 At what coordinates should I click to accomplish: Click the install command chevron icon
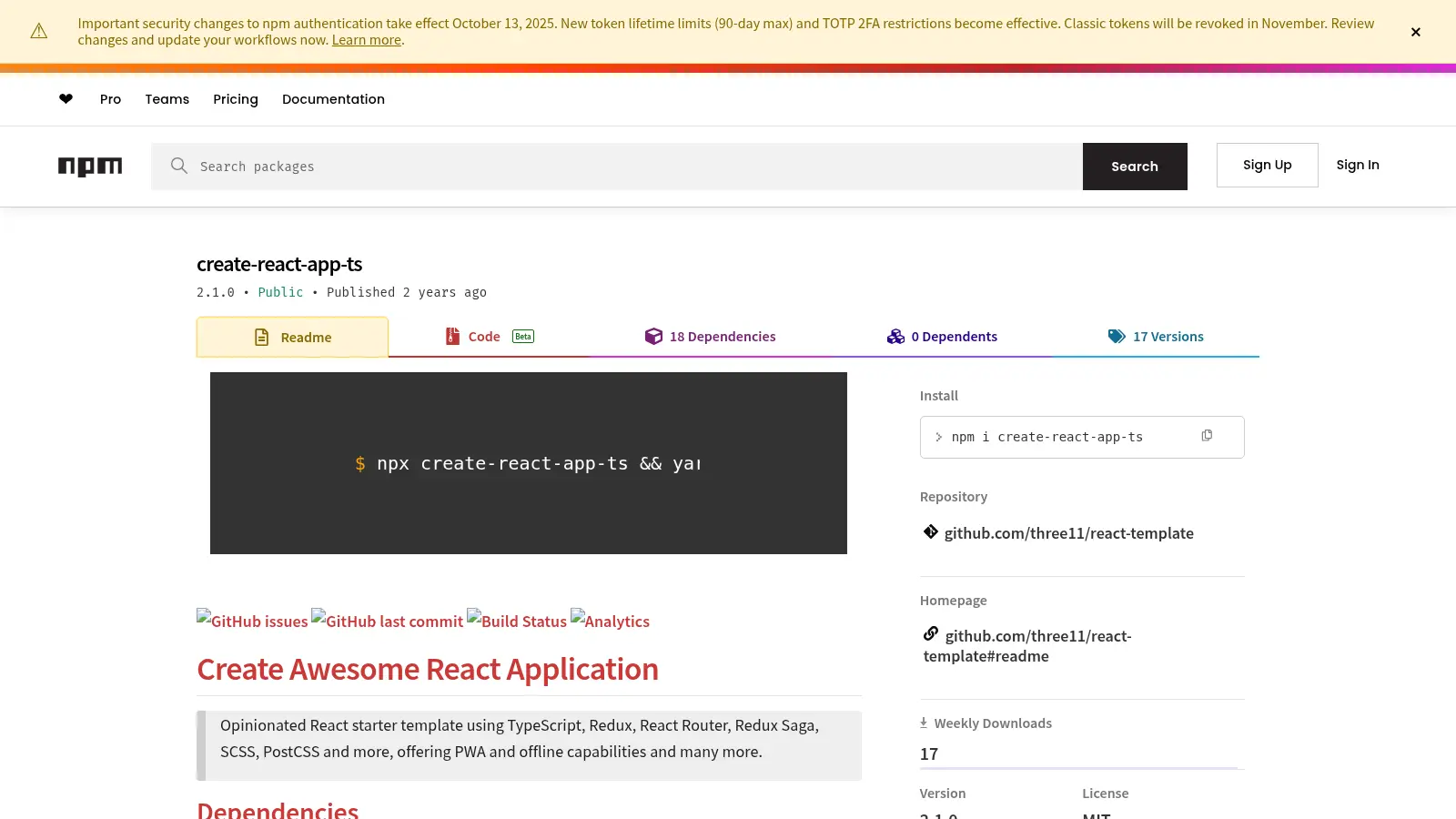(x=938, y=437)
